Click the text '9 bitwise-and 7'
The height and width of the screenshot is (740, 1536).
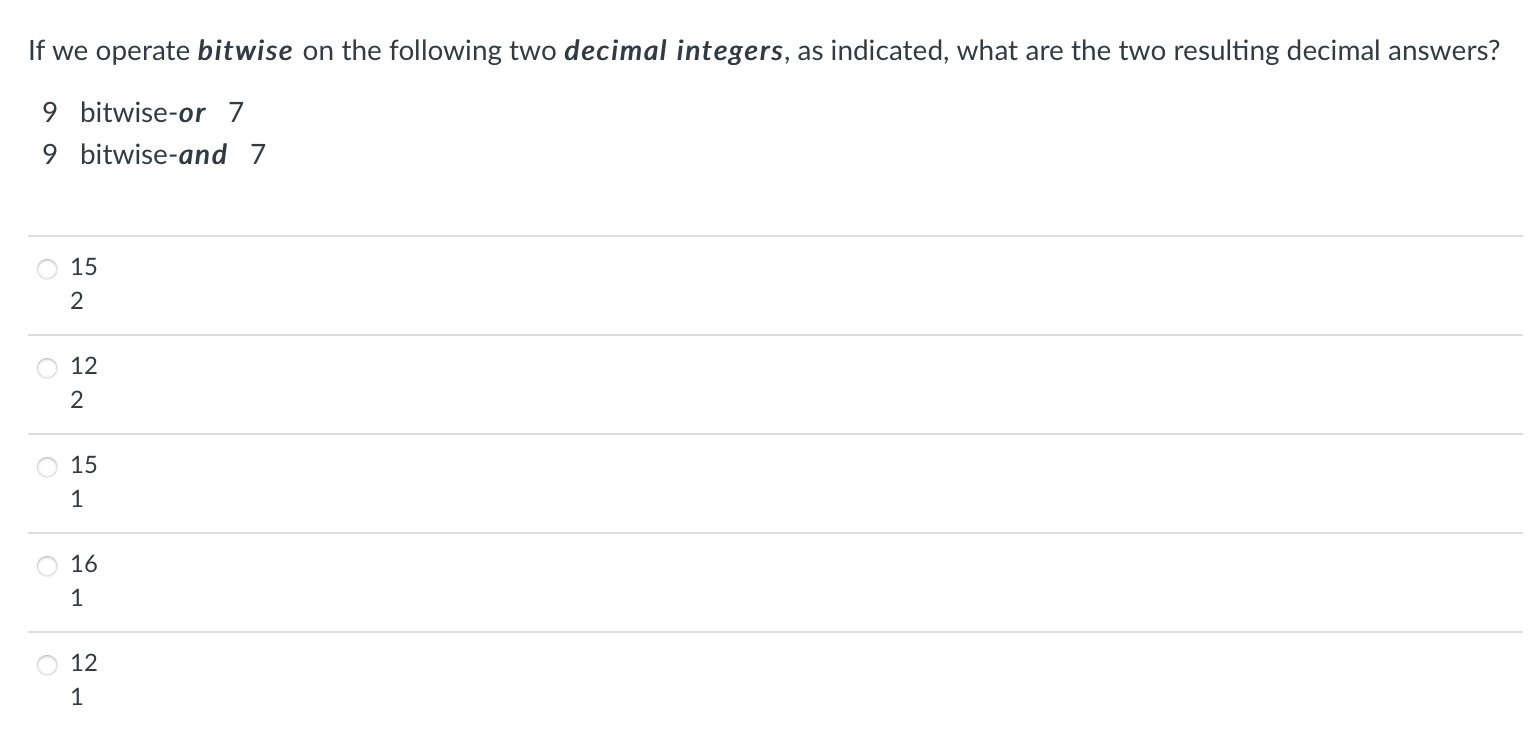pyautogui.click(x=152, y=155)
